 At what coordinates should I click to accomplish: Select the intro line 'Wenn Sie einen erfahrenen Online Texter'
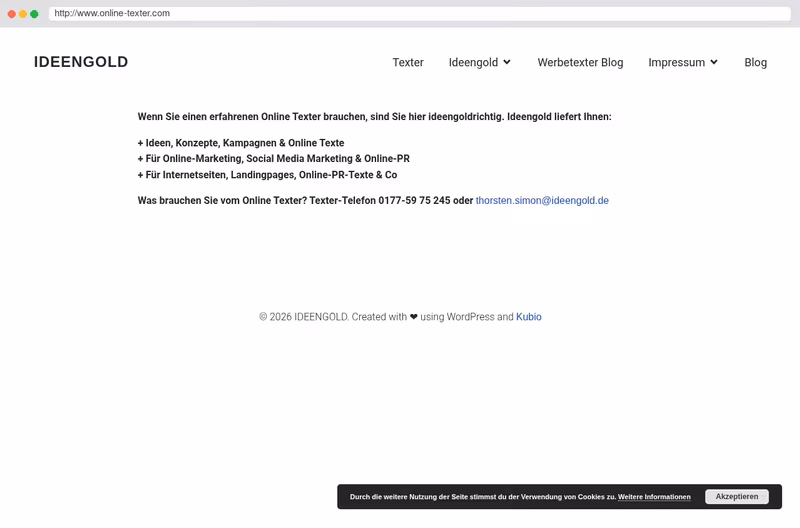(374, 117)
